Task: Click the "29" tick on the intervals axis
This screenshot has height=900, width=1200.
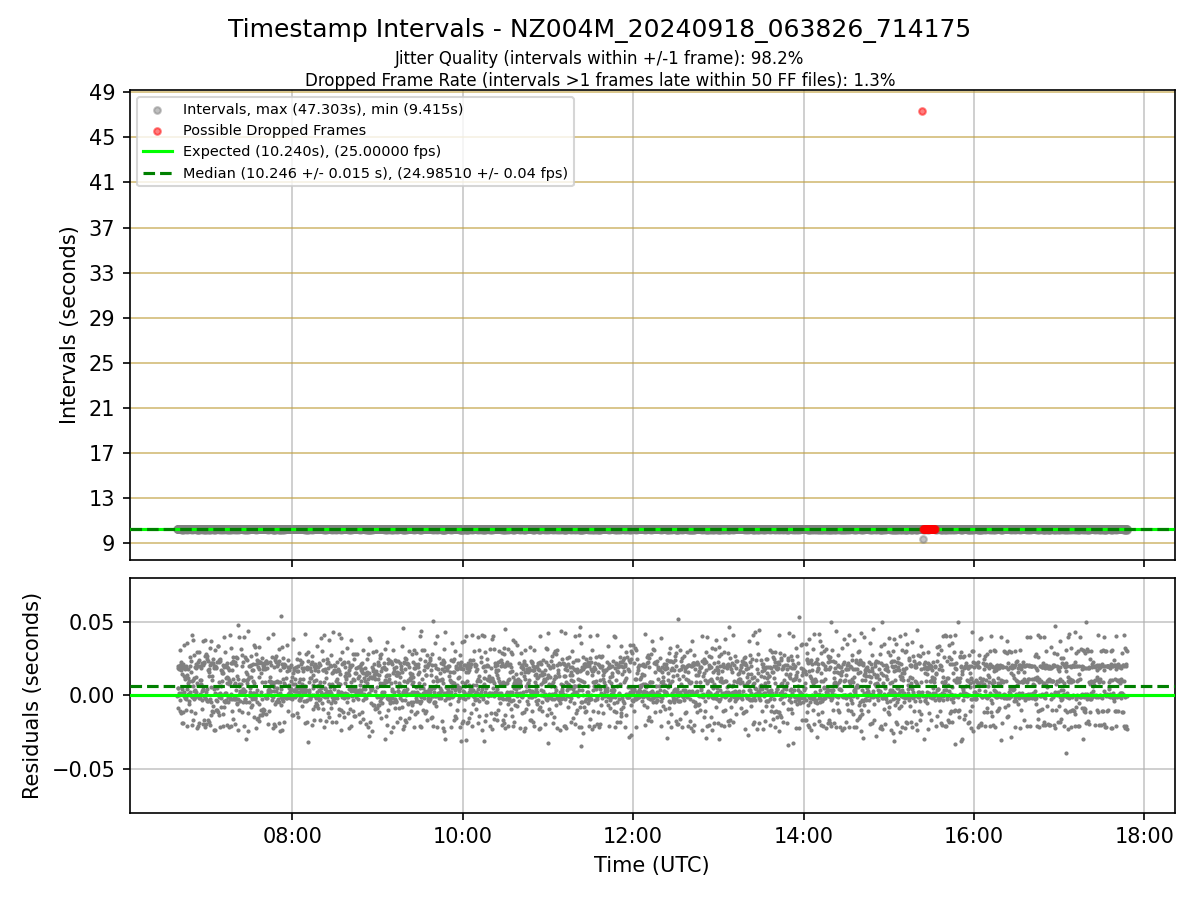Action: [x=104, y=318]
